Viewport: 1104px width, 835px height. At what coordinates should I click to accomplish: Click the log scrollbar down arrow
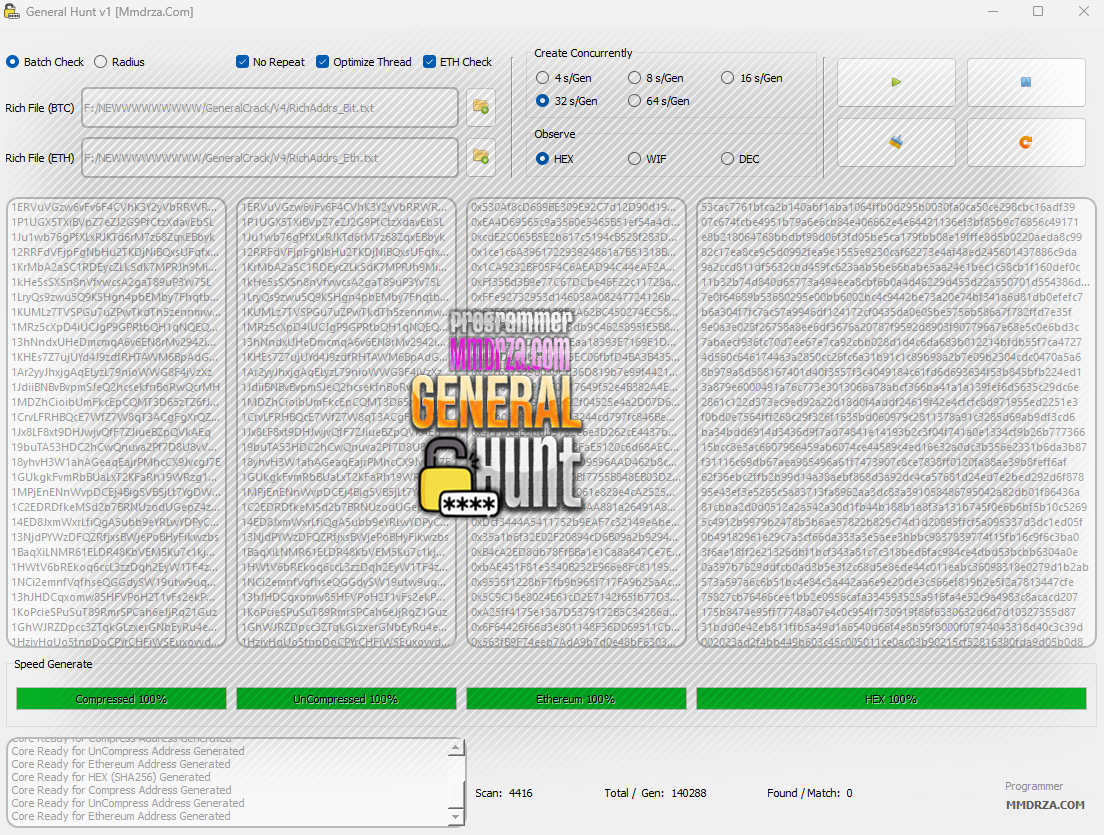[x=456, y=817]
